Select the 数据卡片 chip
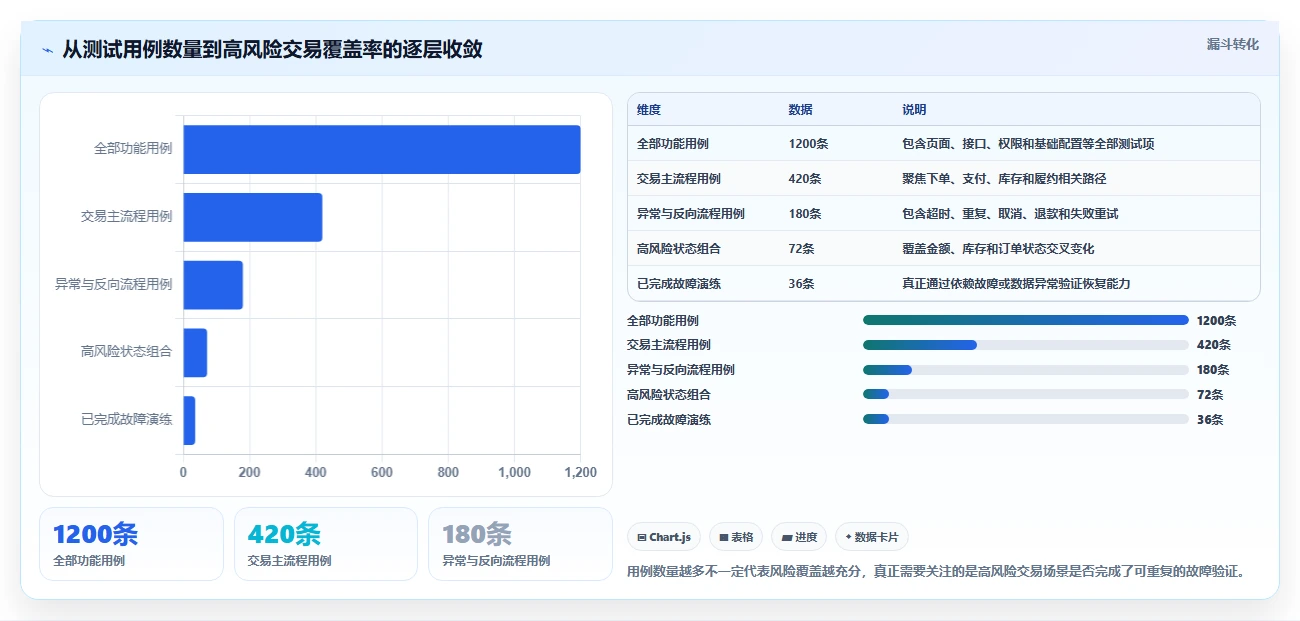This screenshot has height=621, width=1300. [x=871, y=537]
